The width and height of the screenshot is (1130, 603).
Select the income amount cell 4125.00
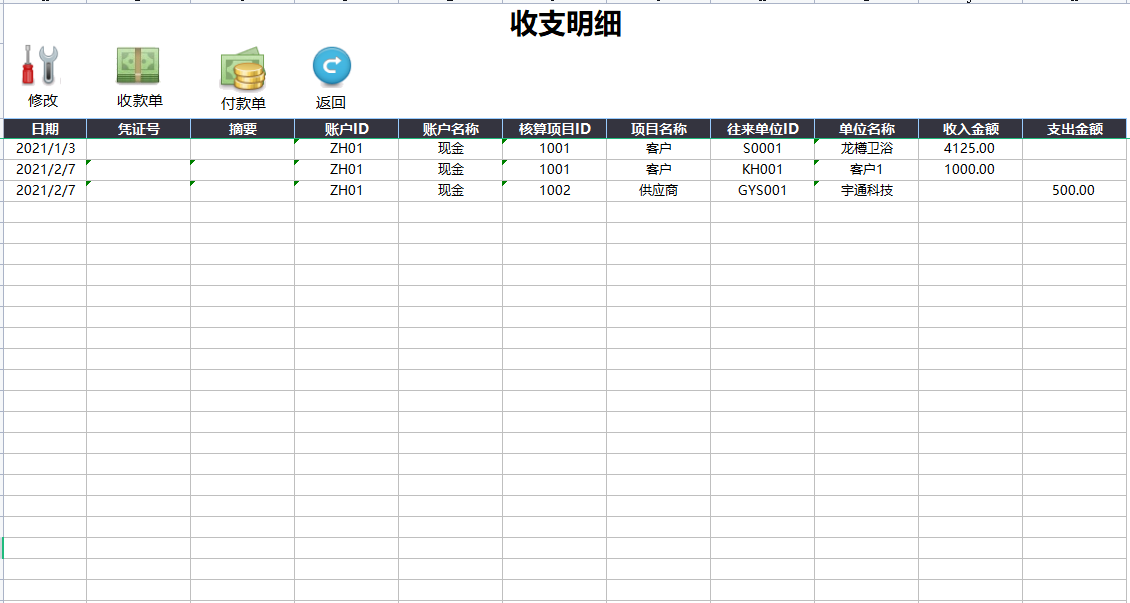tap(968, 148)
